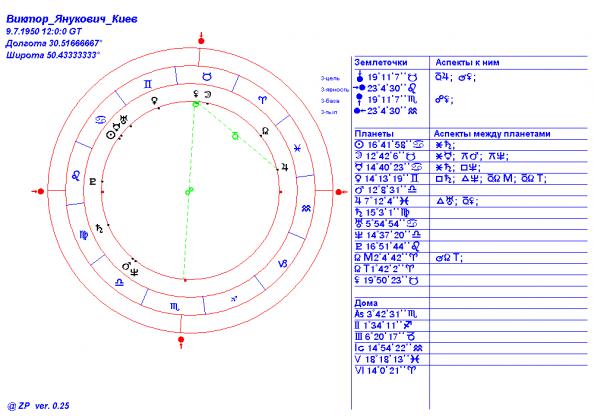Click the red earth-point marker left of the wheel
The height and width of the screenshot is (416, 594).
pyautogui.click(x=39, y=191)
